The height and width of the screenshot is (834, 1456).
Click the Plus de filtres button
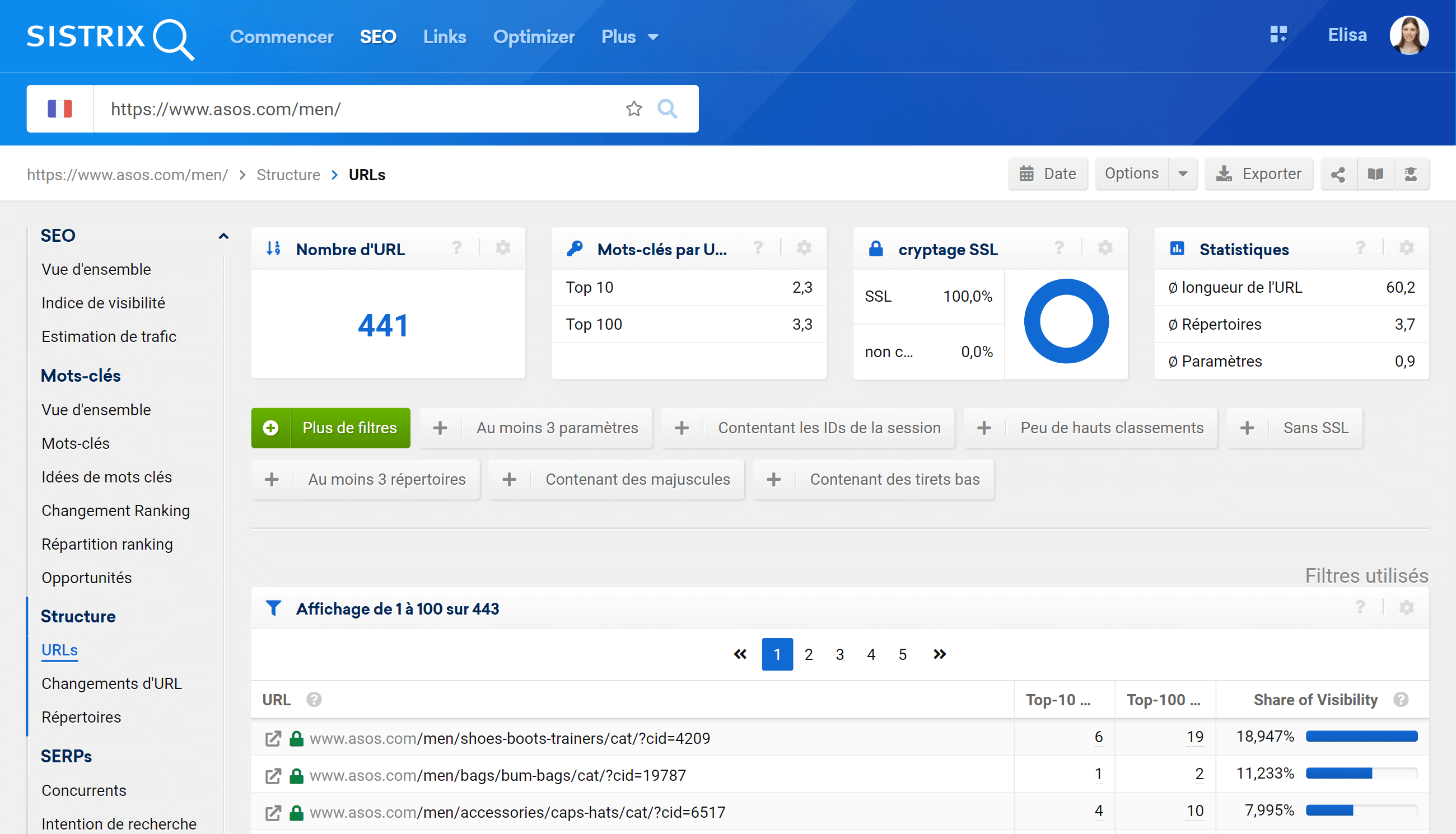click(330, 428)
